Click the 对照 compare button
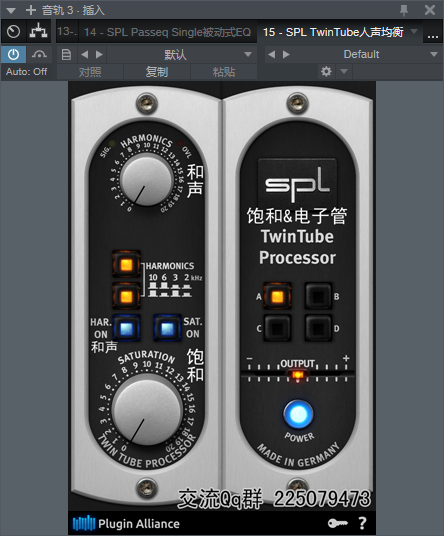This screenshot has height=536, width=444. point(90,72)
